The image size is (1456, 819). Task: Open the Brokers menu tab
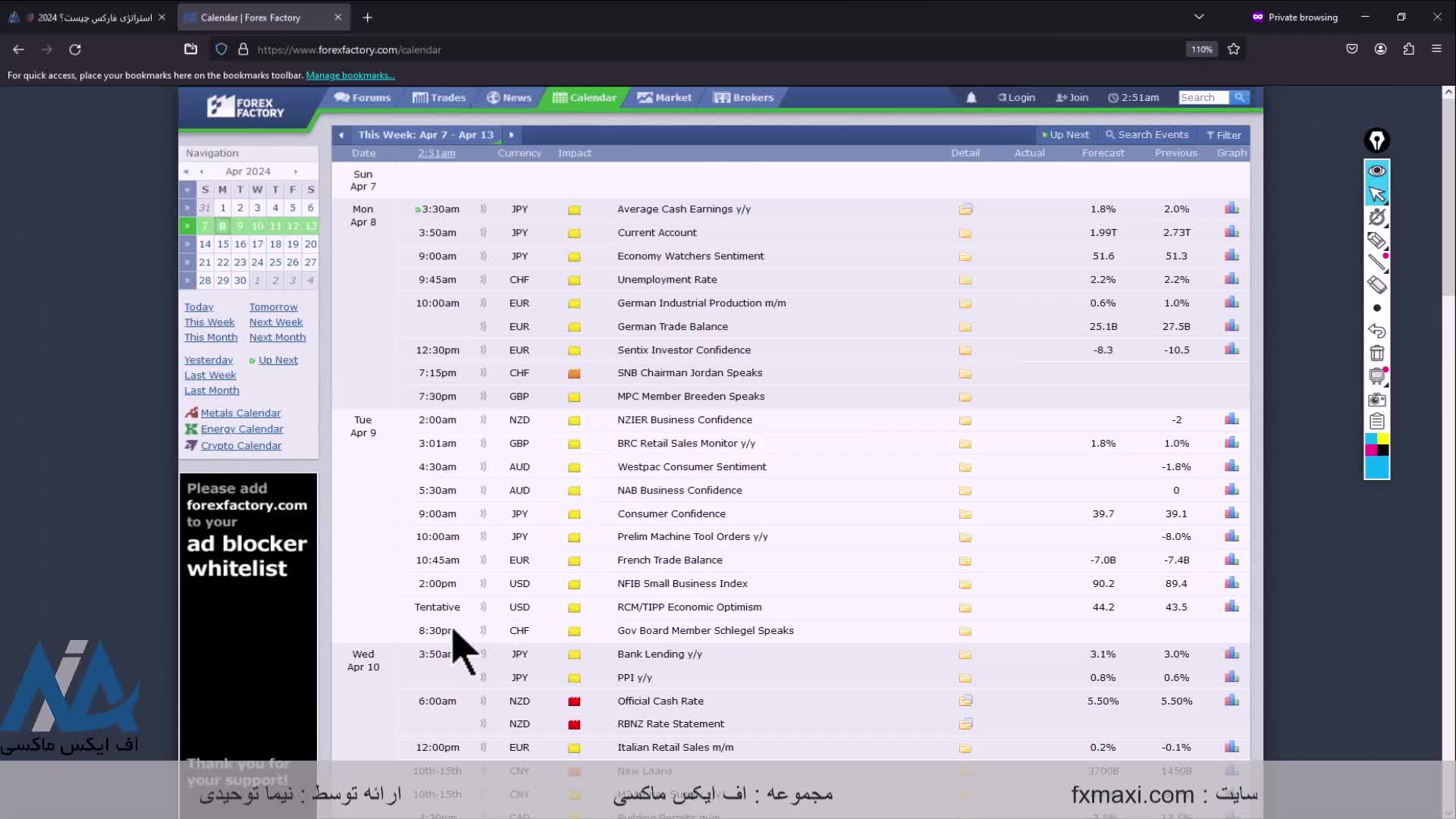pyautogui.click(x=744, y=98)
